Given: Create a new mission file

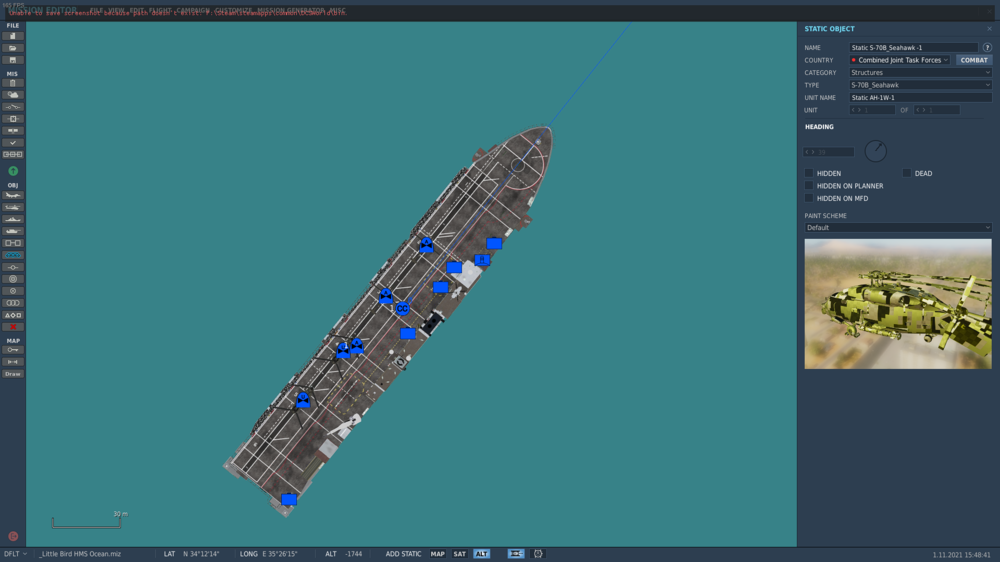Looking at the screenshot, I should 13,36.
